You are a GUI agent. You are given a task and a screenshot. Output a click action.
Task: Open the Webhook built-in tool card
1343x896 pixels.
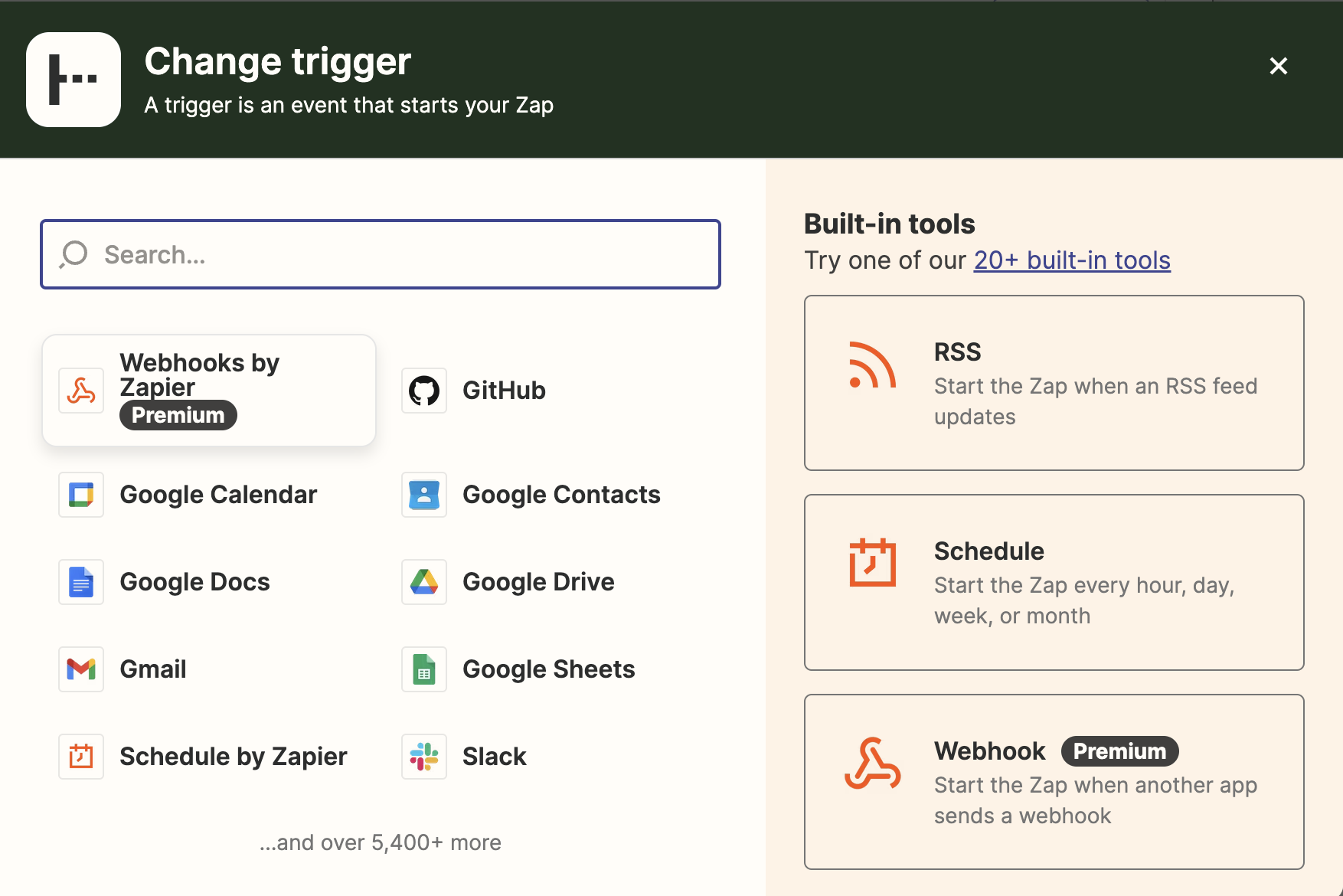[1054, 782]
